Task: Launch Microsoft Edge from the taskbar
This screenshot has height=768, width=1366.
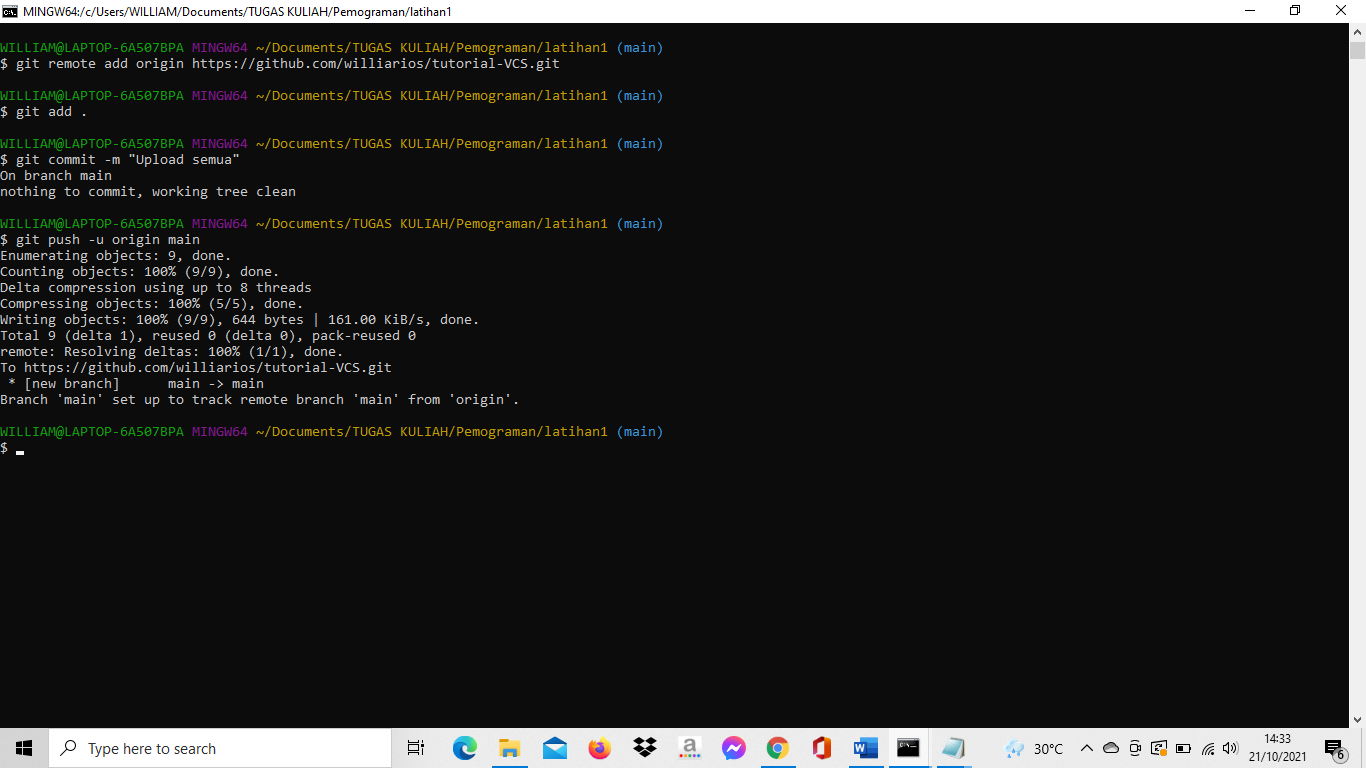Action: click(465, 748)
